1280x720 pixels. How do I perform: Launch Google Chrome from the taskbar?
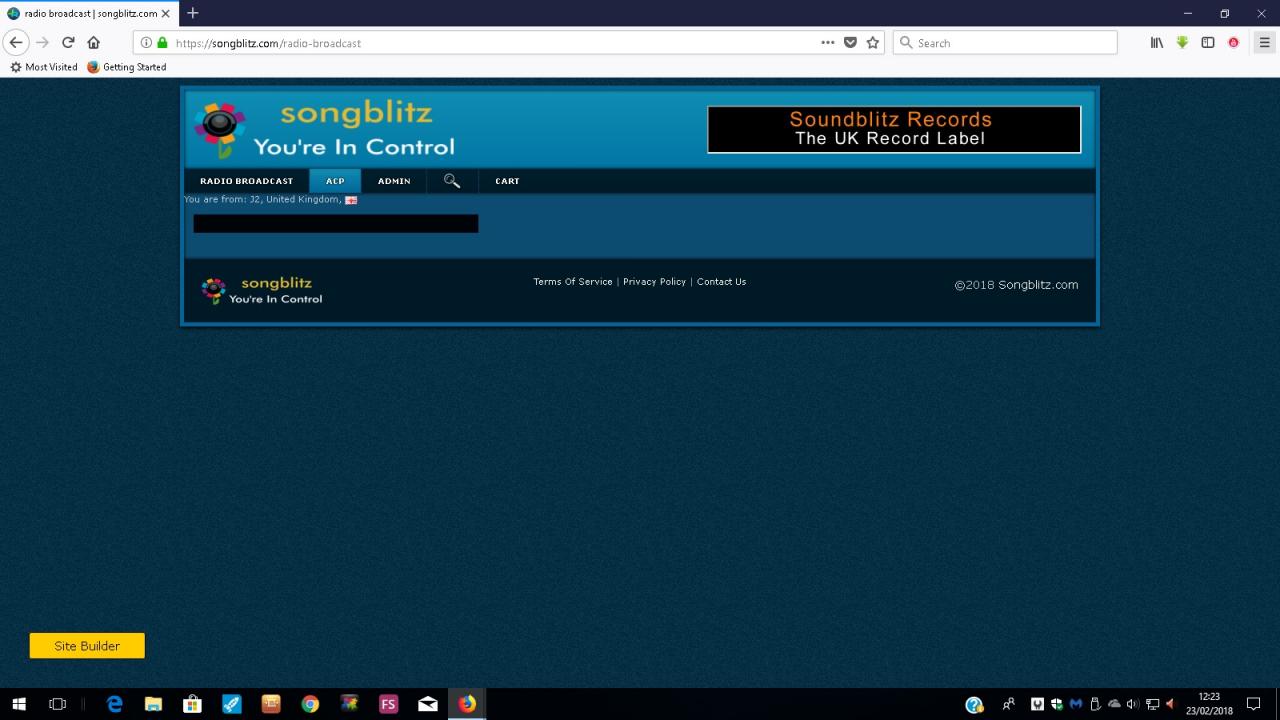click(310, 704)
